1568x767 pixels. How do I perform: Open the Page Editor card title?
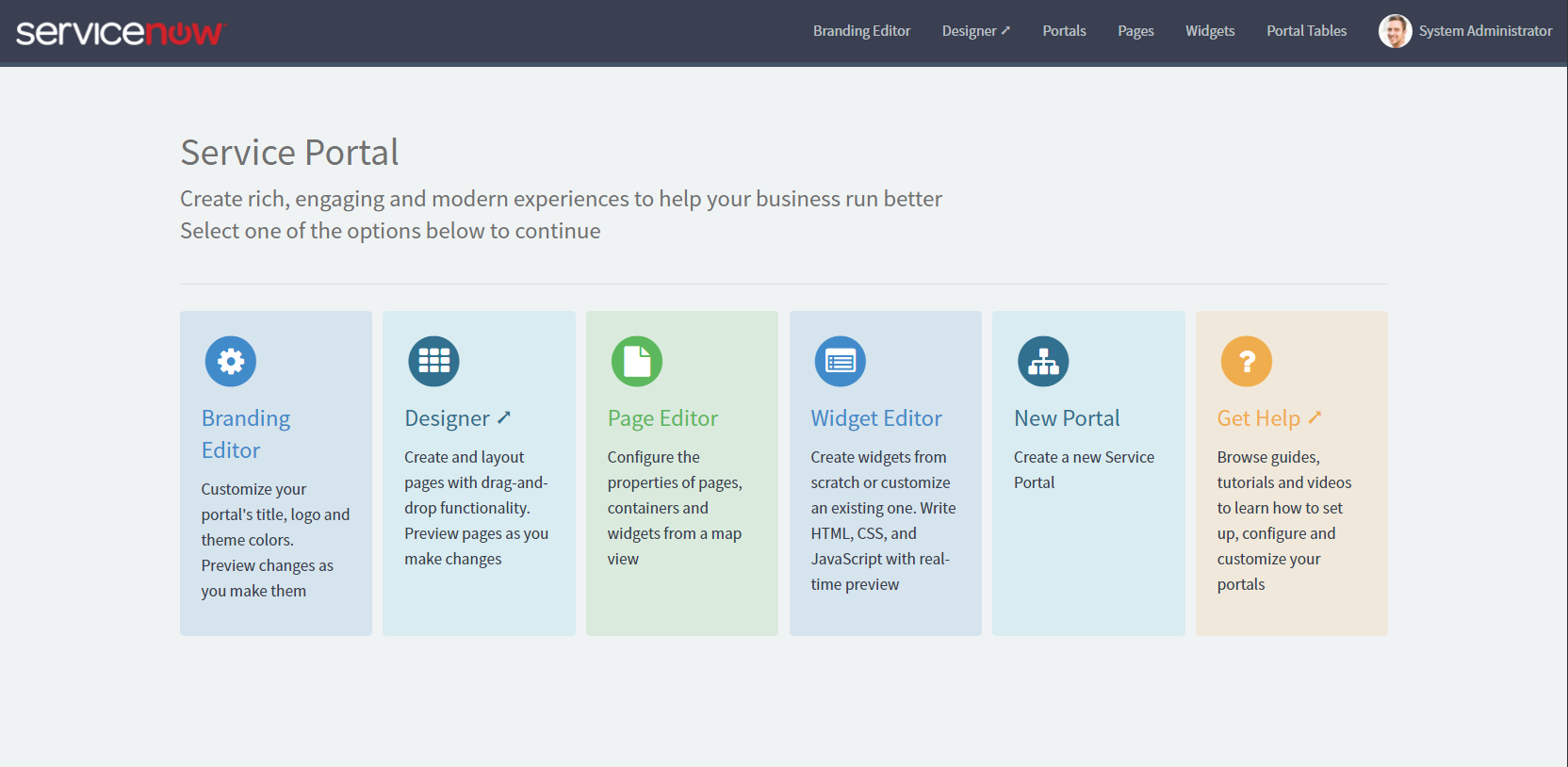click(x=662, y=418)
